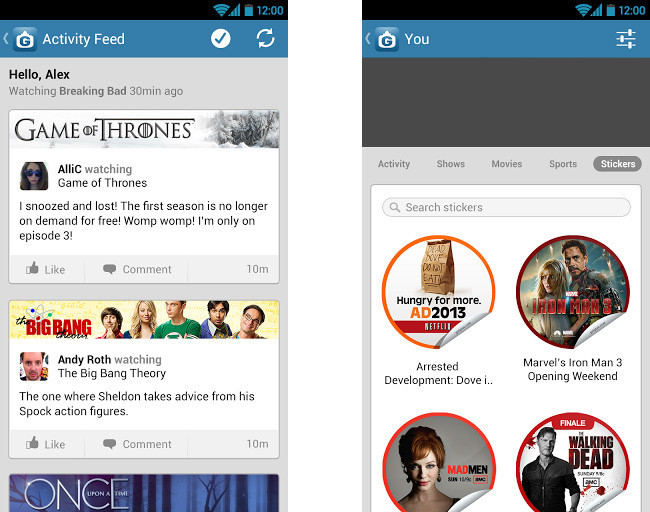The image size is (650, 512).
Task: Open the Iron Man 3 sticker
Action: [x=573, y=292]
